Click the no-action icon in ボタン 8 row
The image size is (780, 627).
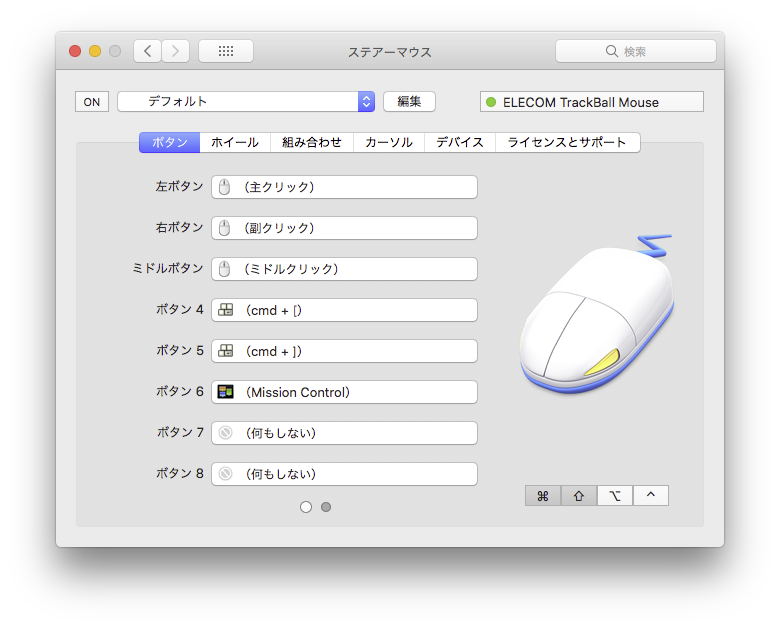click(225, 474)
